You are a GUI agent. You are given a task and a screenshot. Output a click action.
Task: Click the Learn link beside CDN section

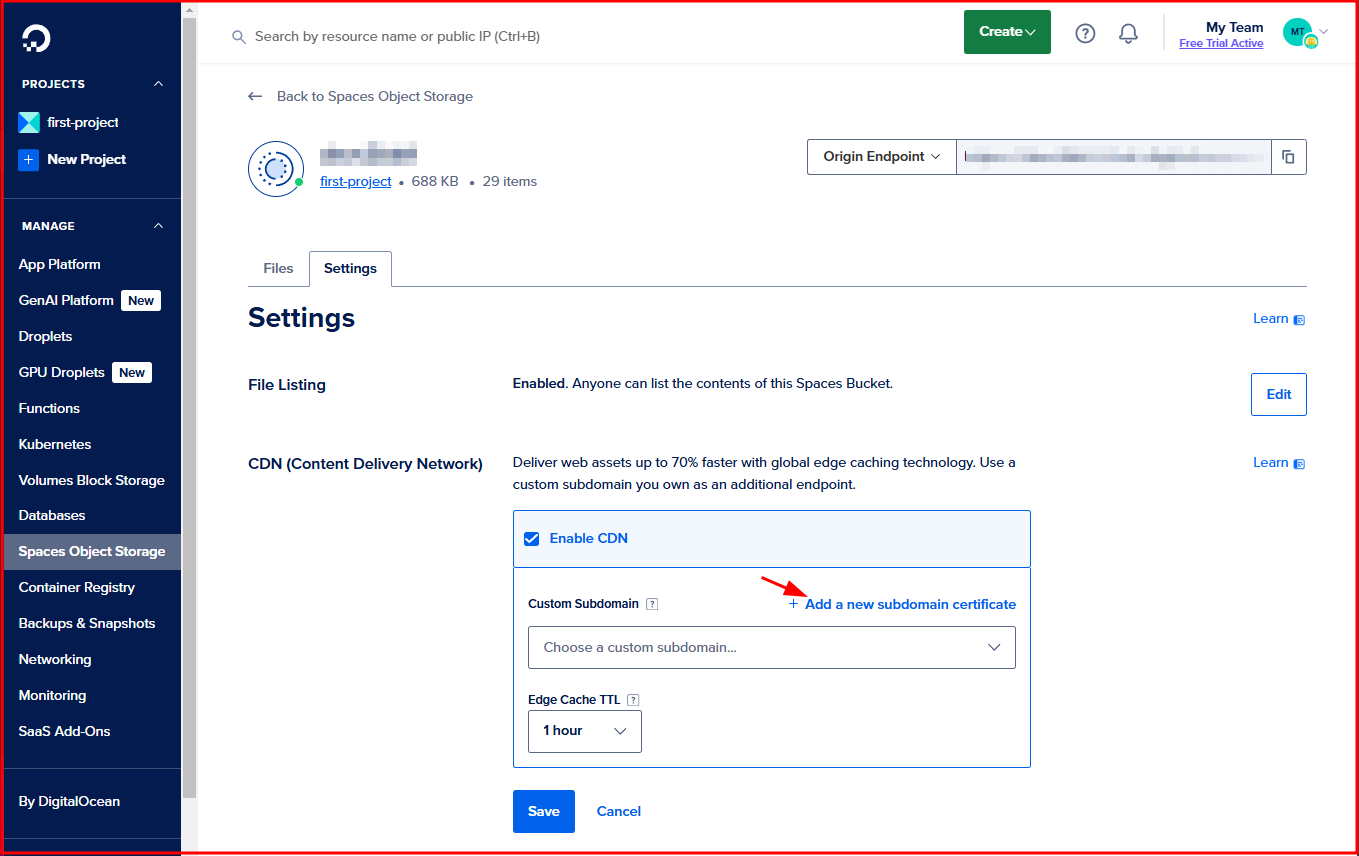1270,463
